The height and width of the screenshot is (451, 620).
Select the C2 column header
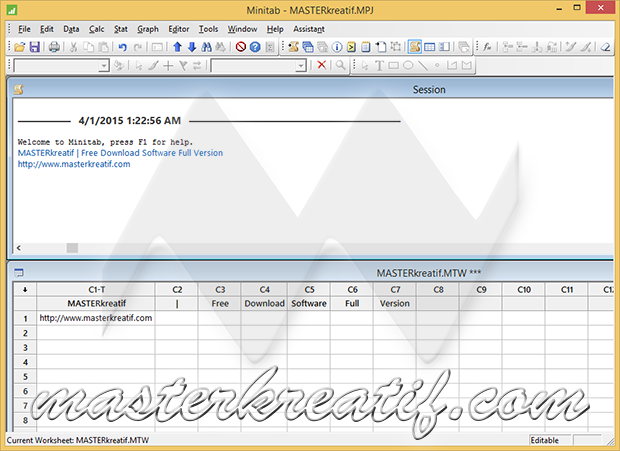click(x=177, y=290)
